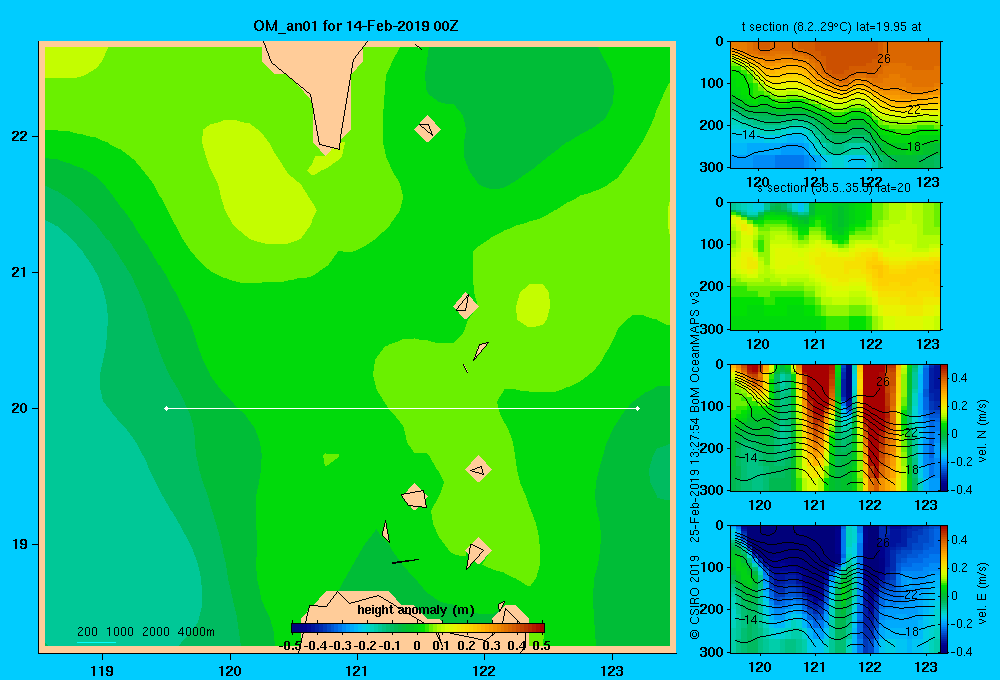Open the northward velocity section plot

835,427
